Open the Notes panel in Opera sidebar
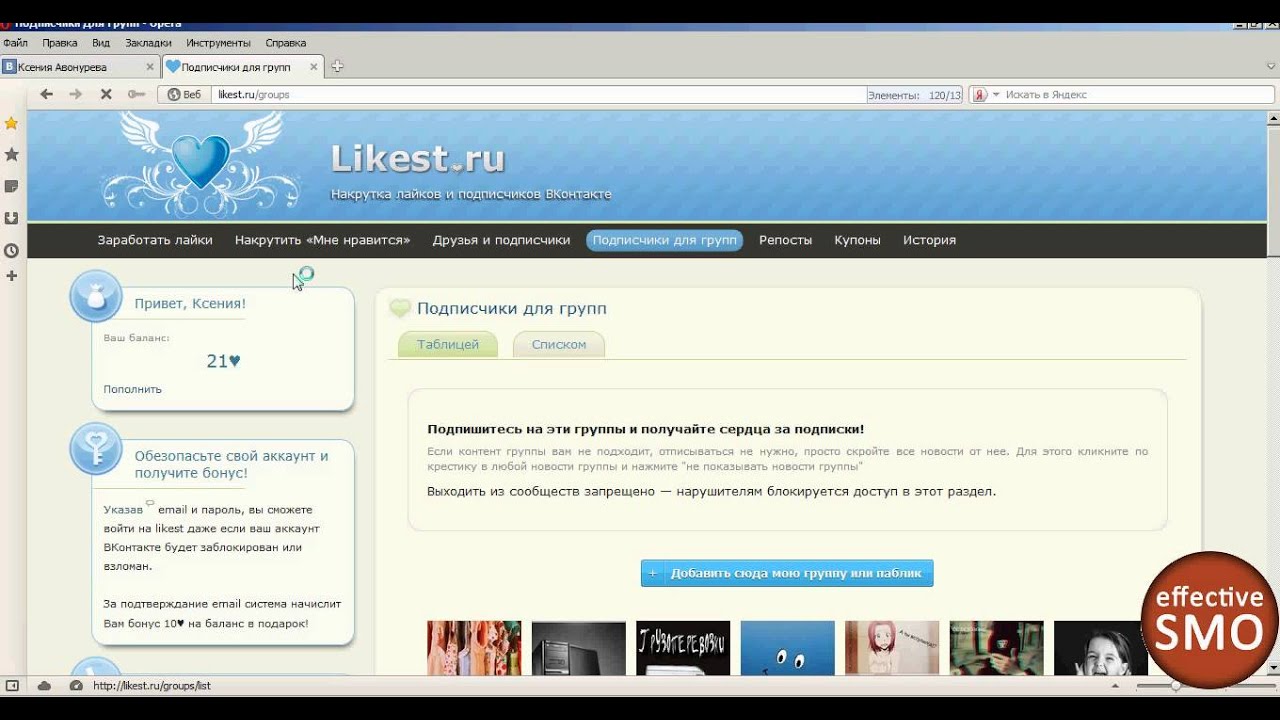1280x720 pixels. click(x=11, y=186)
